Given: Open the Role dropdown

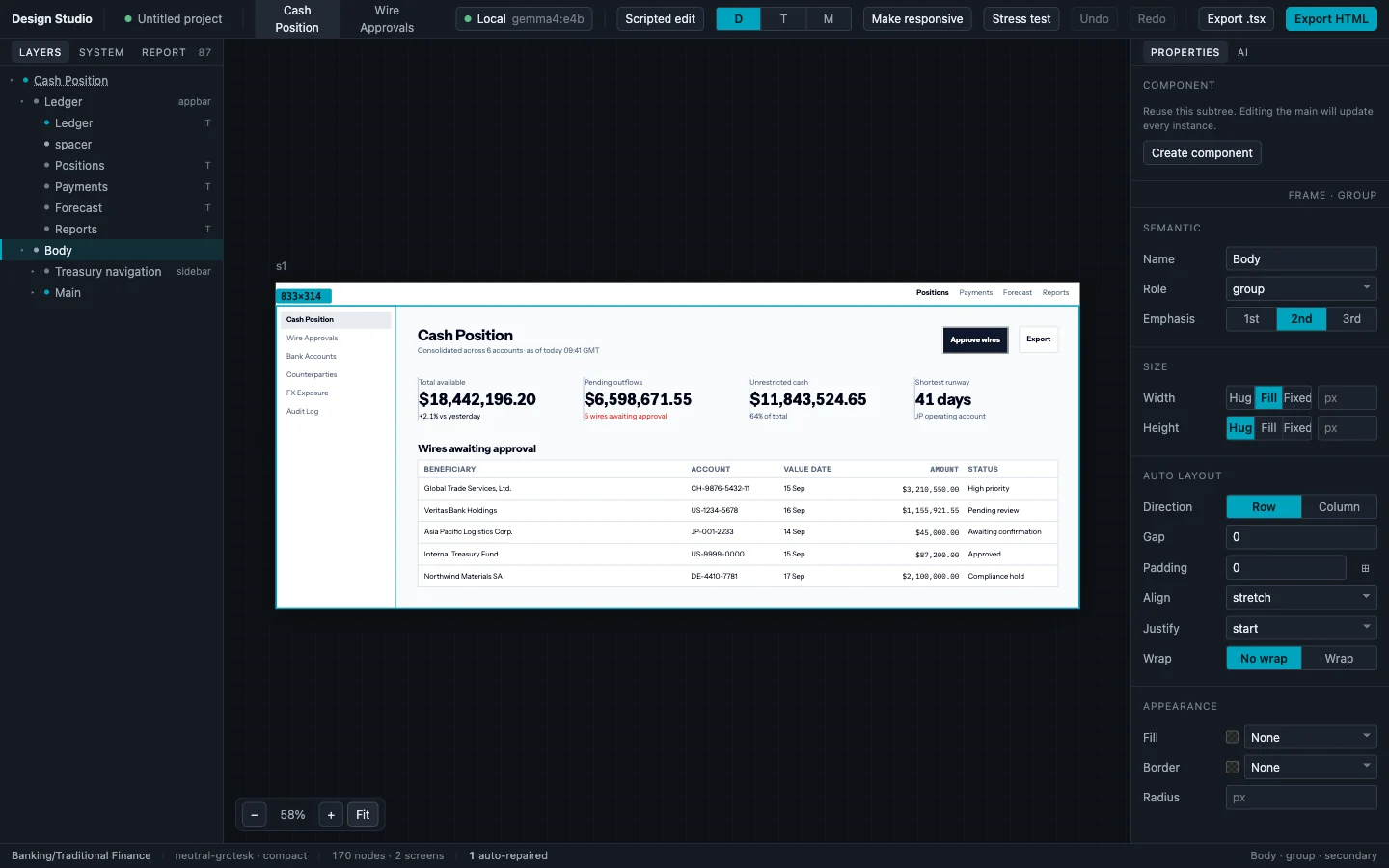Looking at the screenshot, I should 1301,289.
